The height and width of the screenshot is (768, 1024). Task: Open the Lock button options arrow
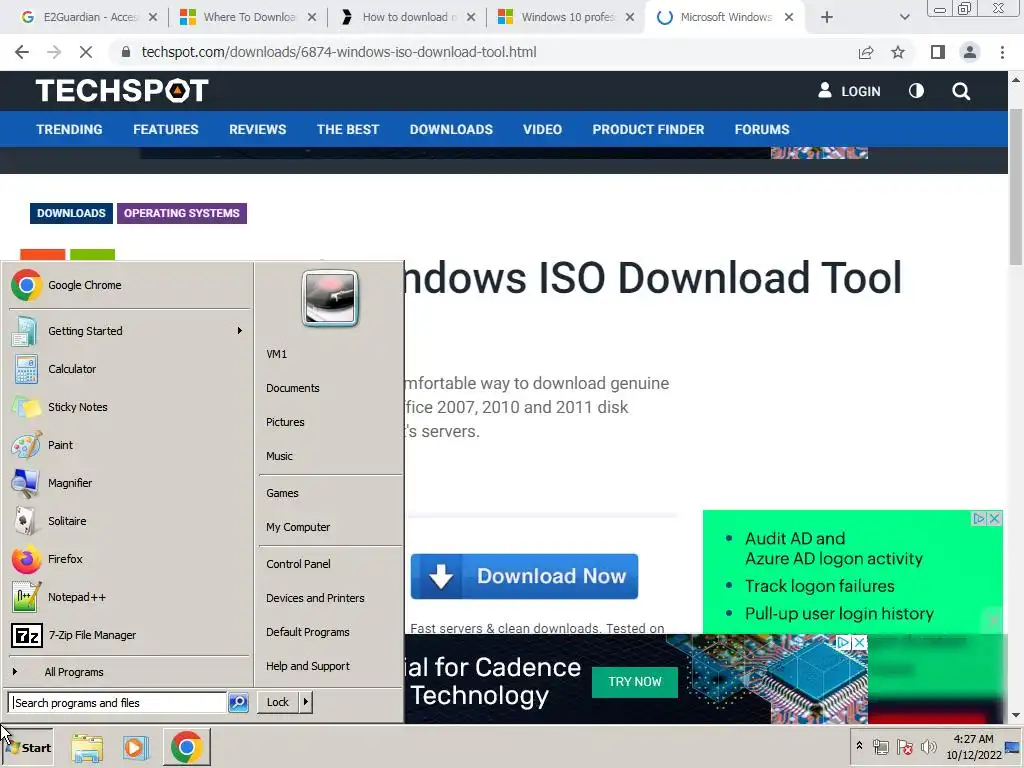(x=306, y=702)
